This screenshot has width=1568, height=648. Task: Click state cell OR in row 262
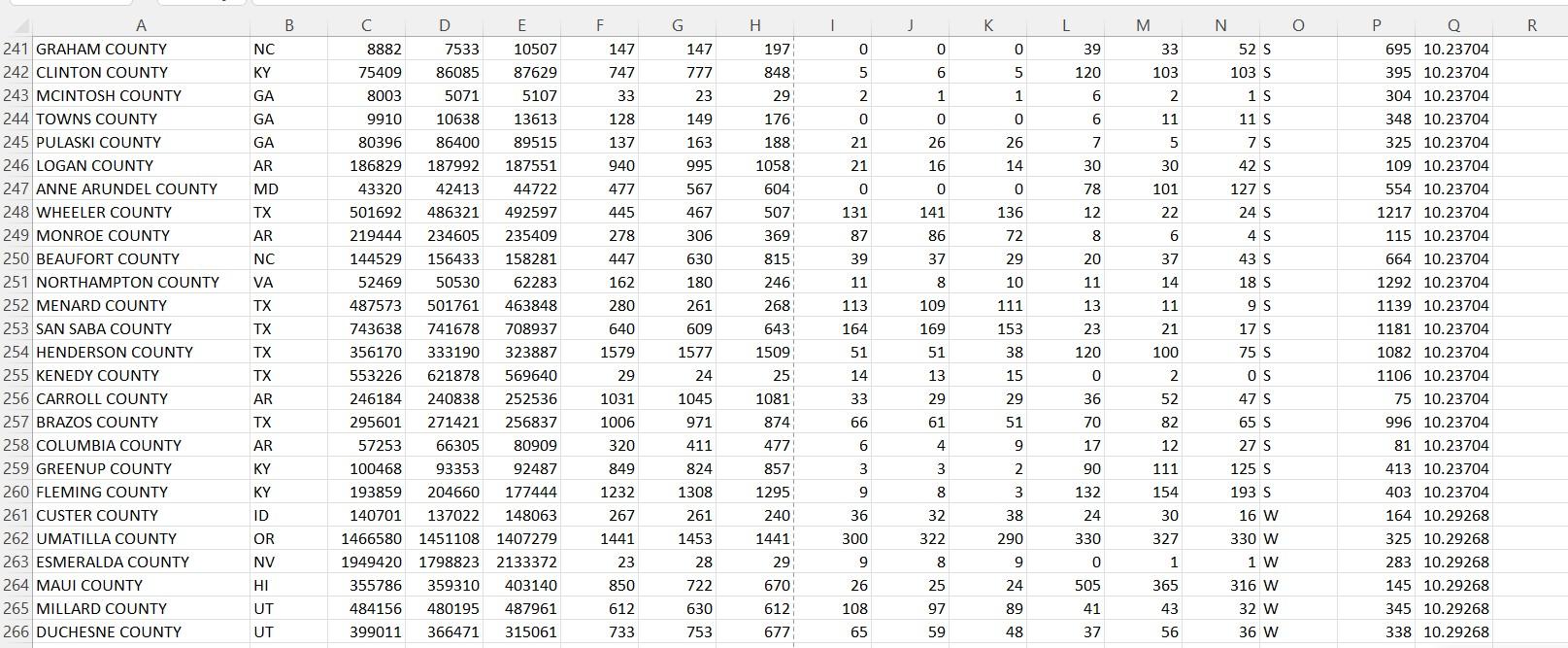[288, 538]
